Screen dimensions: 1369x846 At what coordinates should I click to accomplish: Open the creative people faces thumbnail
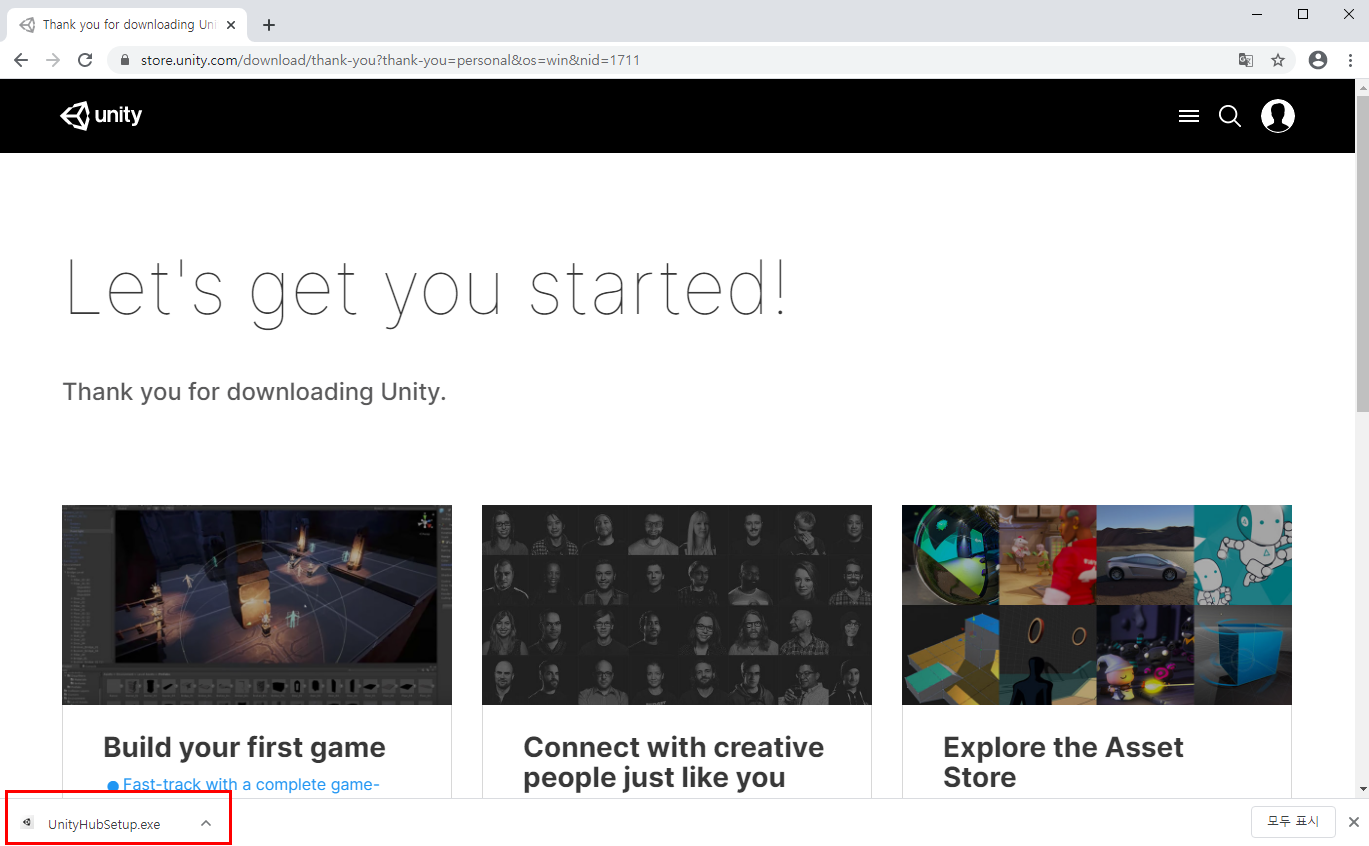[677, 605]
